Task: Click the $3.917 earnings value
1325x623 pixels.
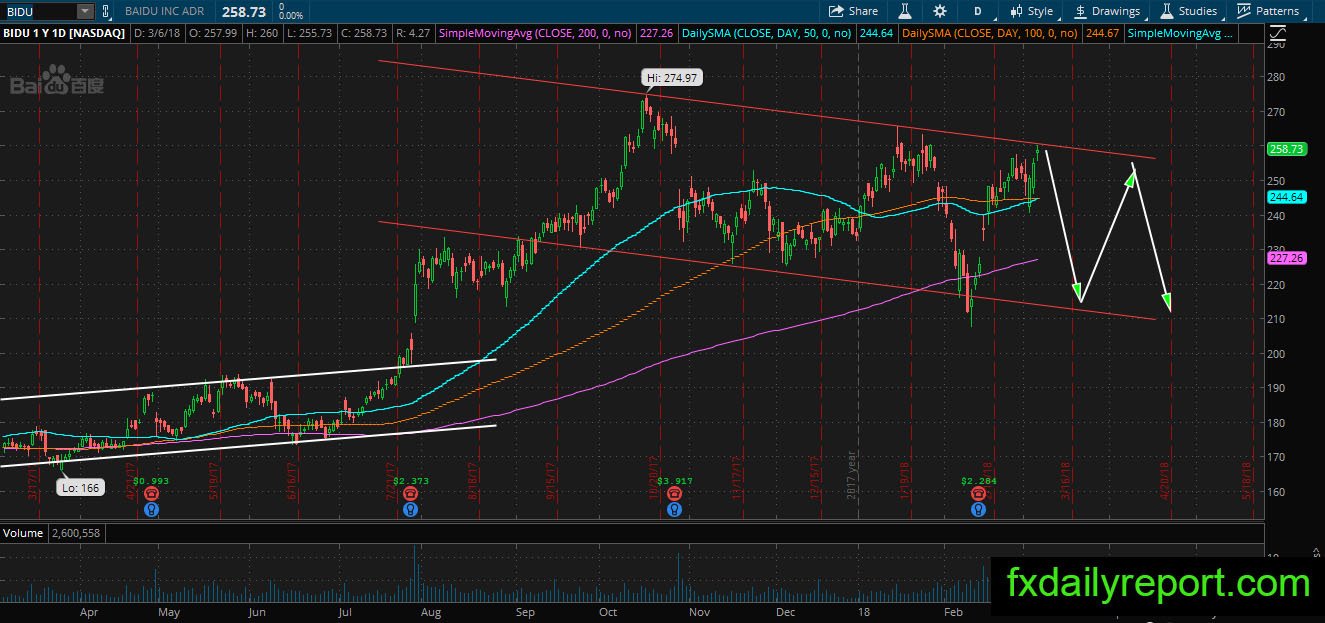Action: point(674,481)
